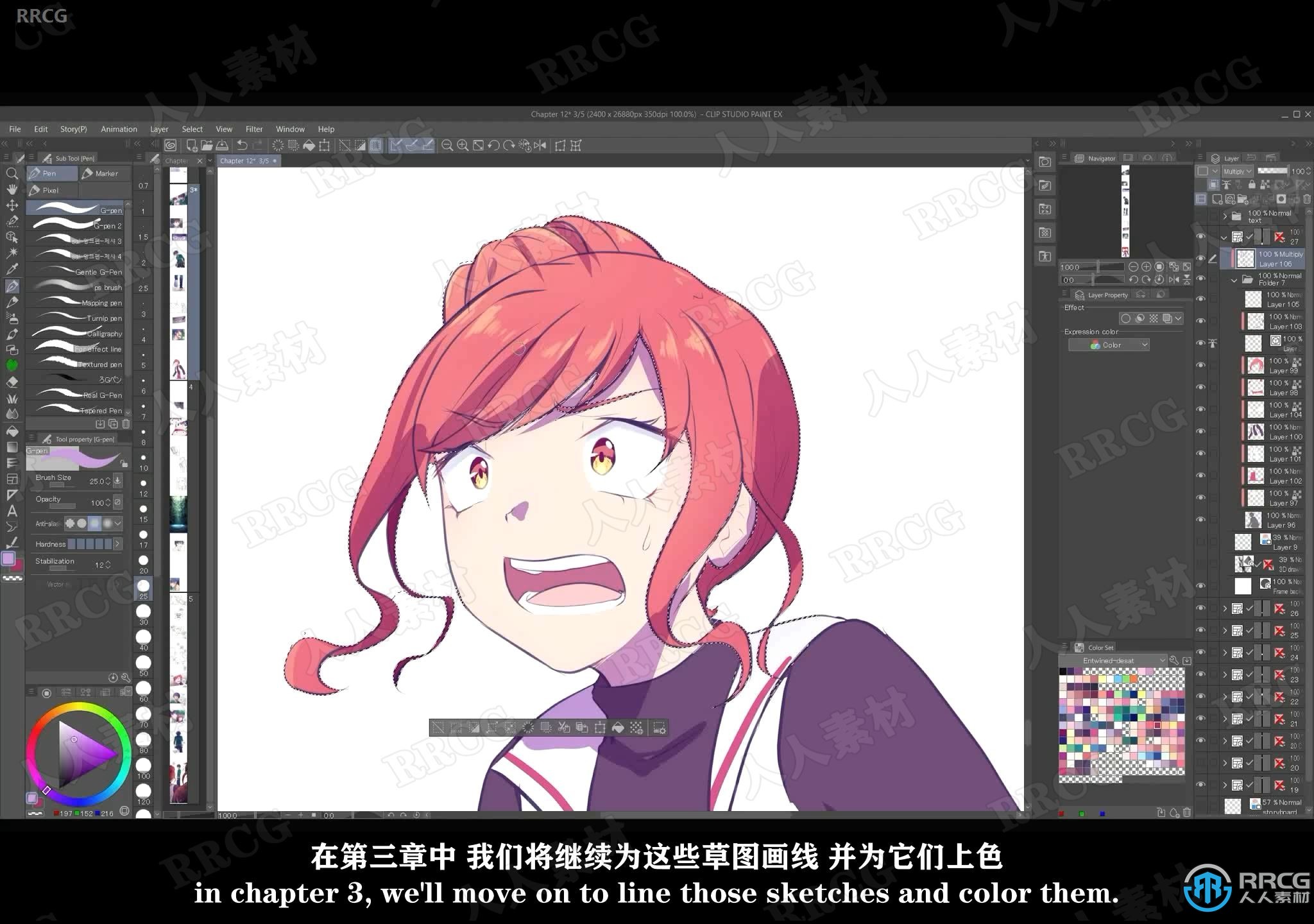The image size is (1314, 924).
Task: Select the Zoom magnifier tool
Action: point(12,173)
